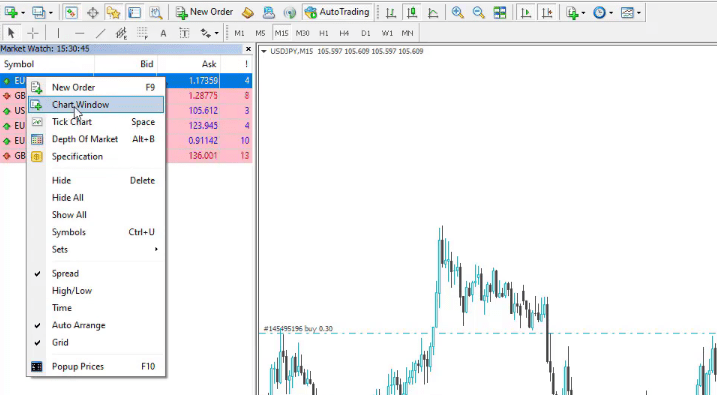Screen dimensions: 717x395
Task: Expand the Sets submenu
Action: coord(96,250)
